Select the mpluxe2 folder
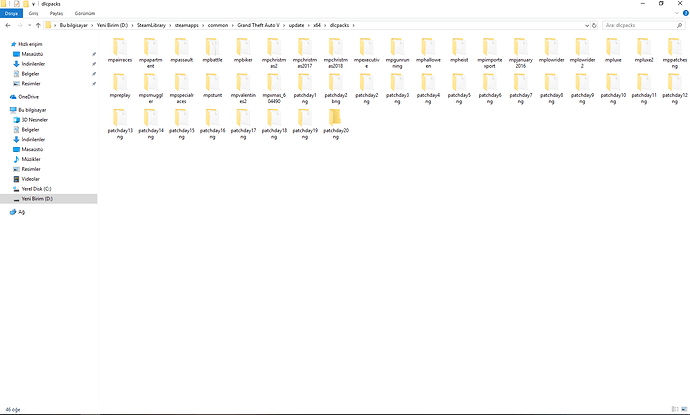 click(643, 51)
